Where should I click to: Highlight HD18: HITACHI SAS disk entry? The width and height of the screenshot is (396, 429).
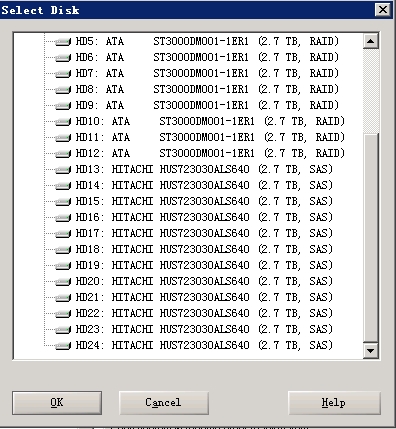204,249
